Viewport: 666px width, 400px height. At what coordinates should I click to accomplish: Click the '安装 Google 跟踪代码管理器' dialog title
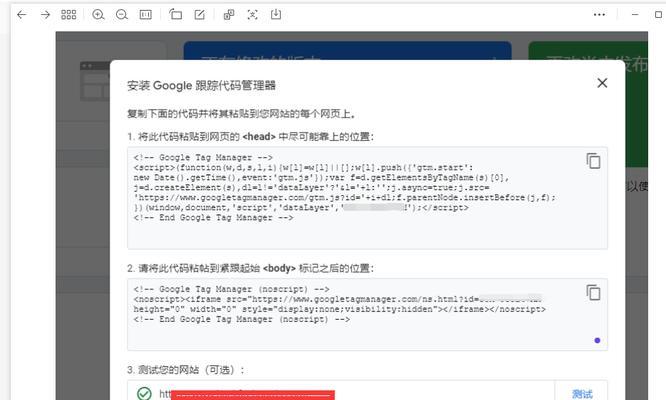point(201,85)
